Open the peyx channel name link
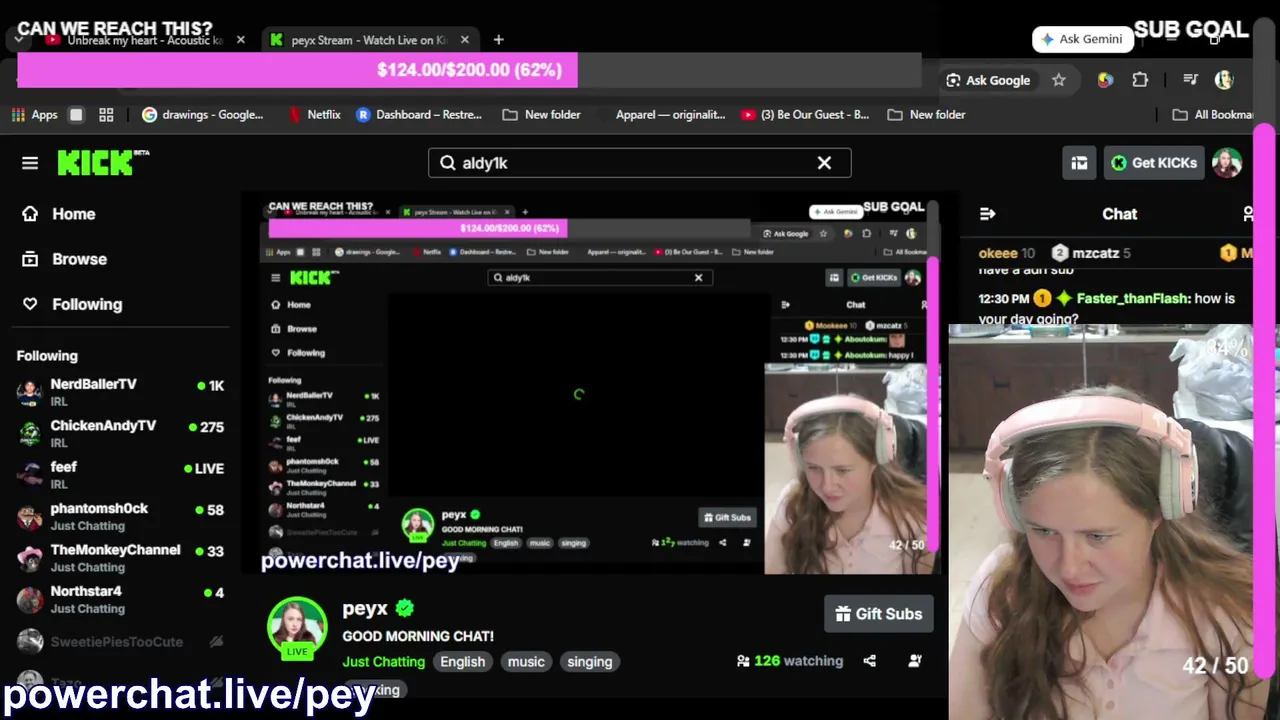The width and height of the screenshot is (1280, 720). point(365,608)
